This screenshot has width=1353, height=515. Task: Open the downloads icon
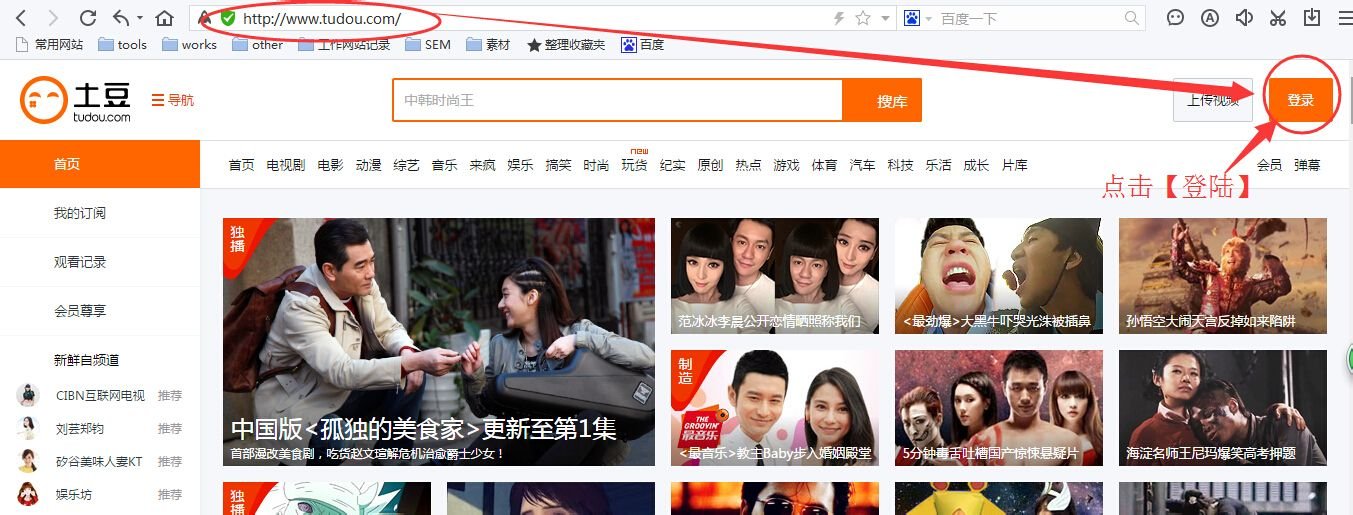tap(1311, 18)
